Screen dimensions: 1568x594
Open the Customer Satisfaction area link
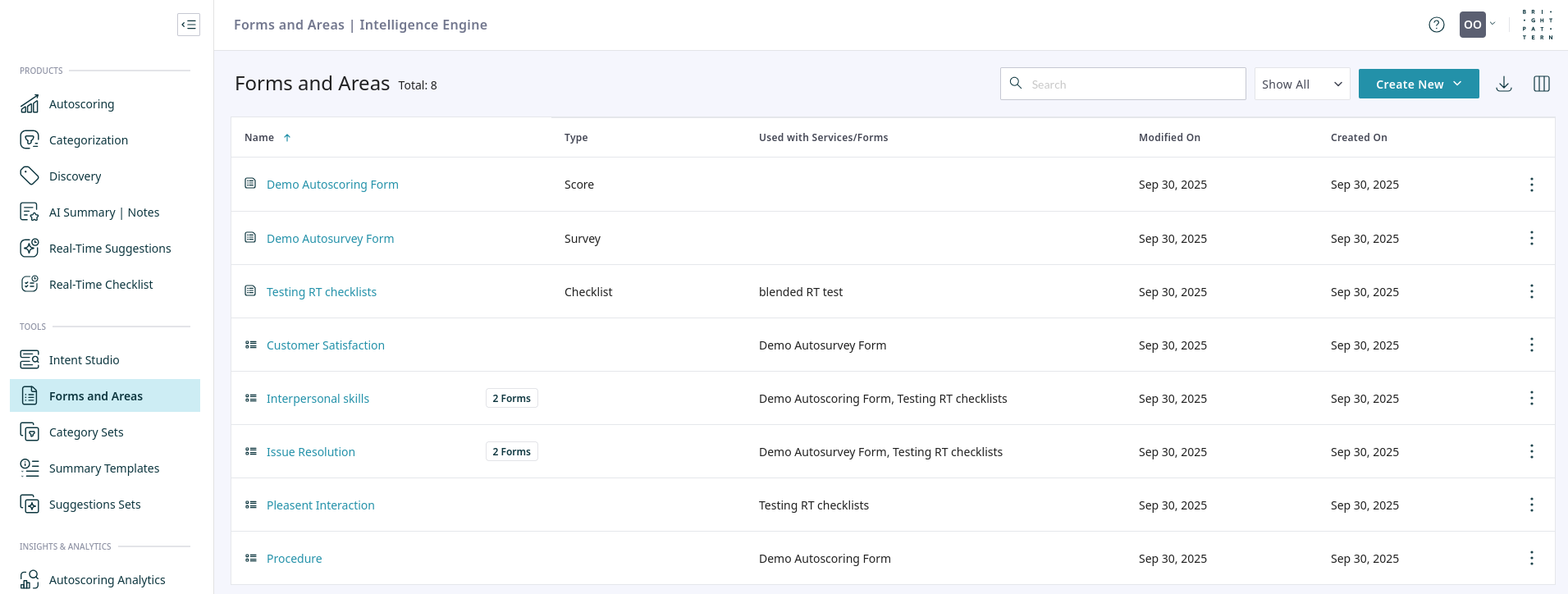[x=325, y=345]
